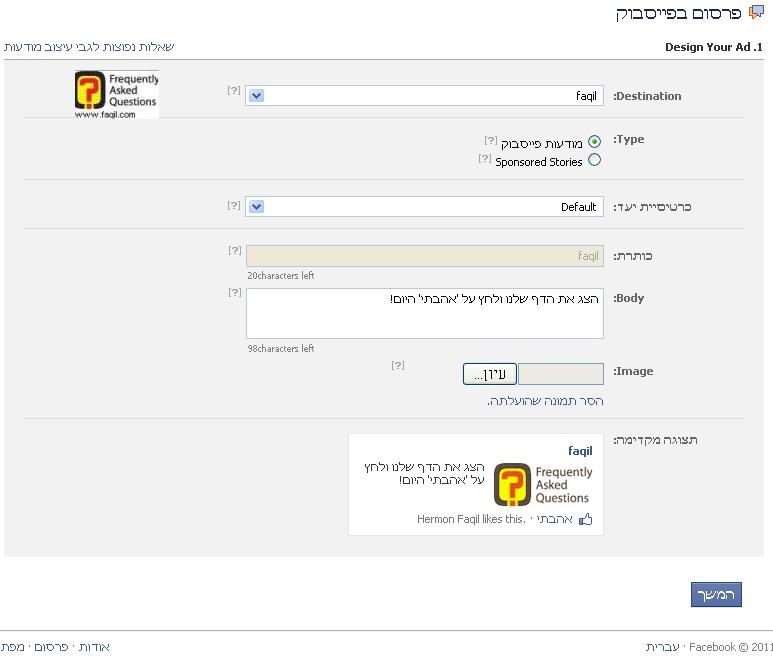
Task: Click the Browse file button
Action: (x=490, y=374)
